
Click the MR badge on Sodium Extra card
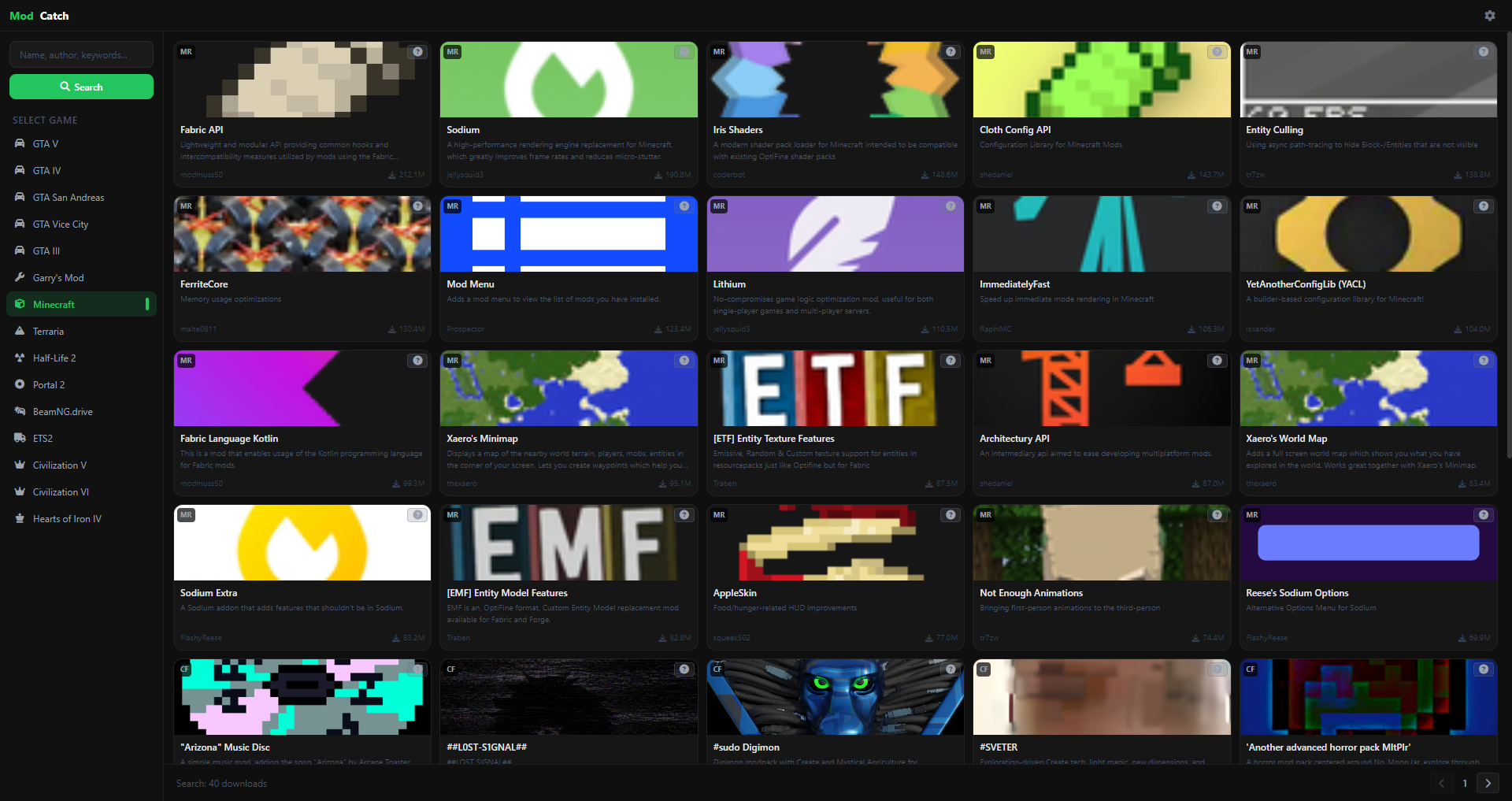click(186, 515)
